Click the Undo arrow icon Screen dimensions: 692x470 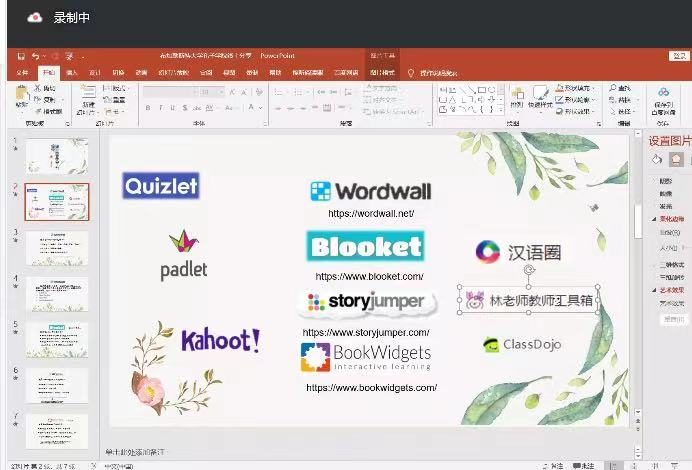pyautogui.click(x=35, y=56)
